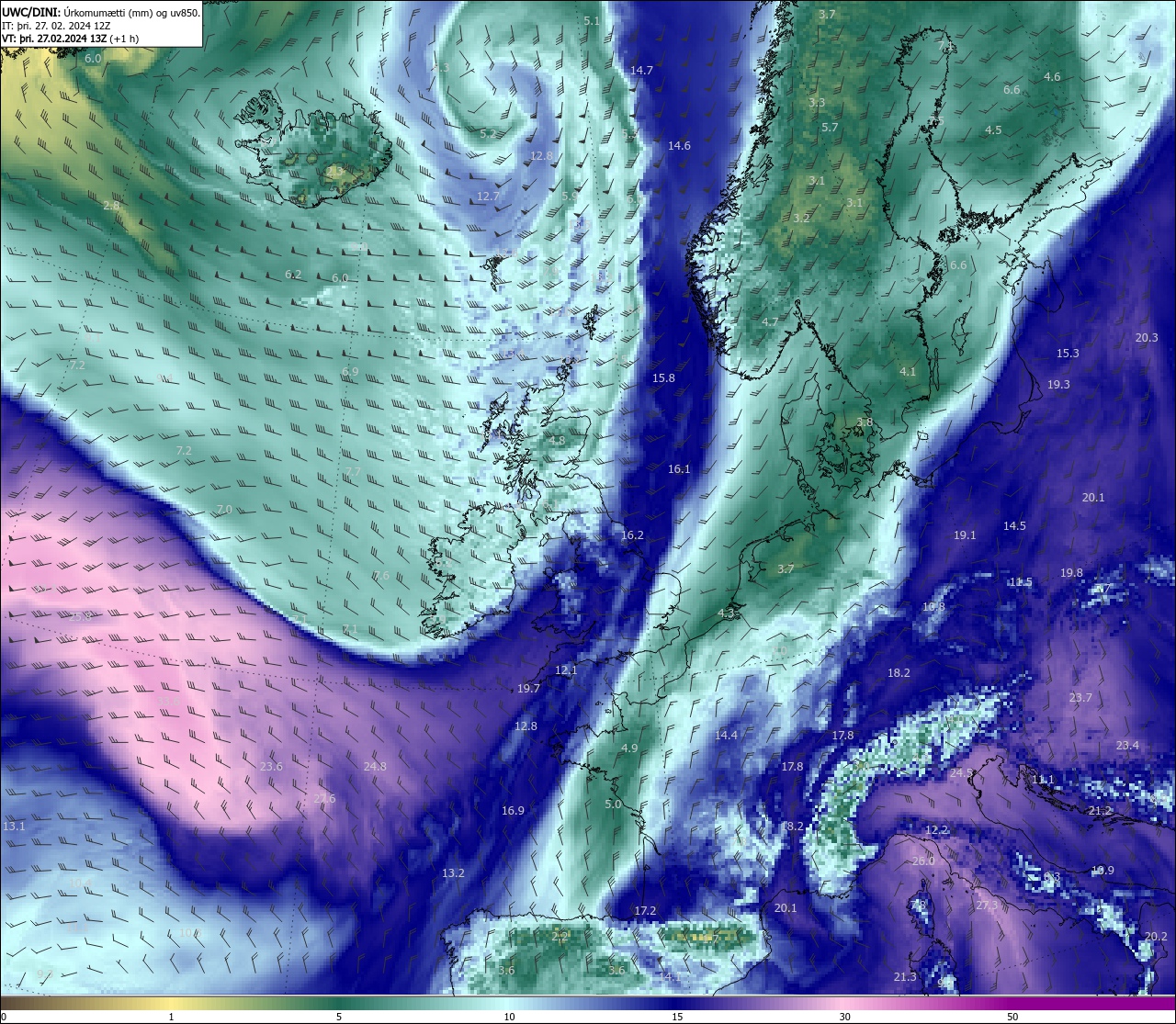Click the 13.1 value on the map
The height and width of the screenshot is (1024, 1176).
14,827
